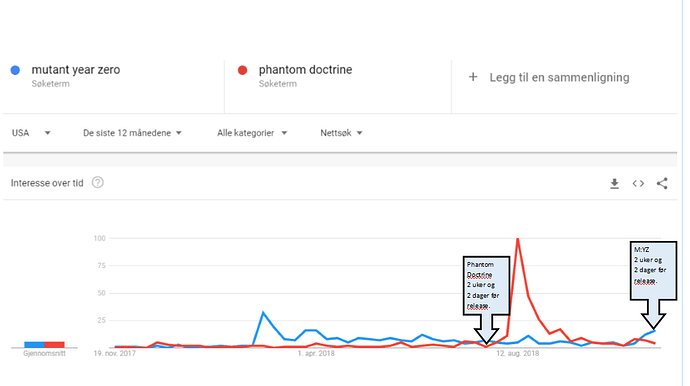Click the blue Gjennomsnitt average bar
The width and height of the screenshot is (690, 386).
(34, 345)
